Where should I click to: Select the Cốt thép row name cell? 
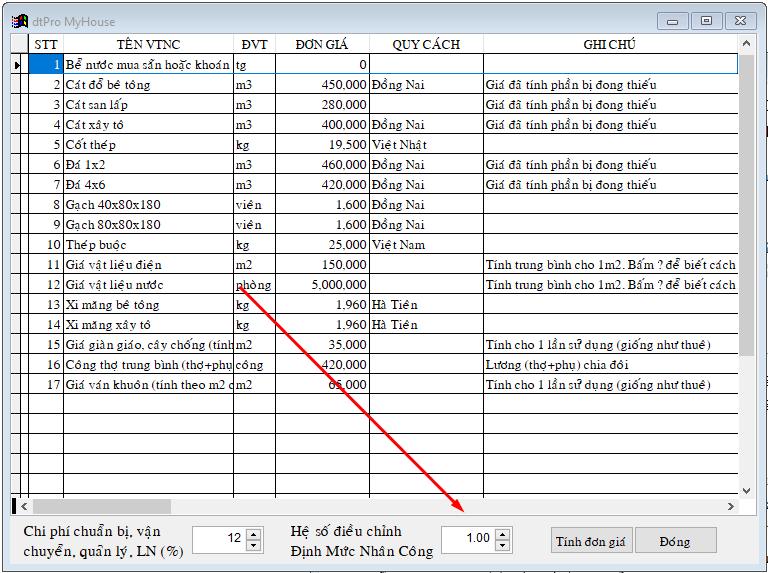point(148,145)
